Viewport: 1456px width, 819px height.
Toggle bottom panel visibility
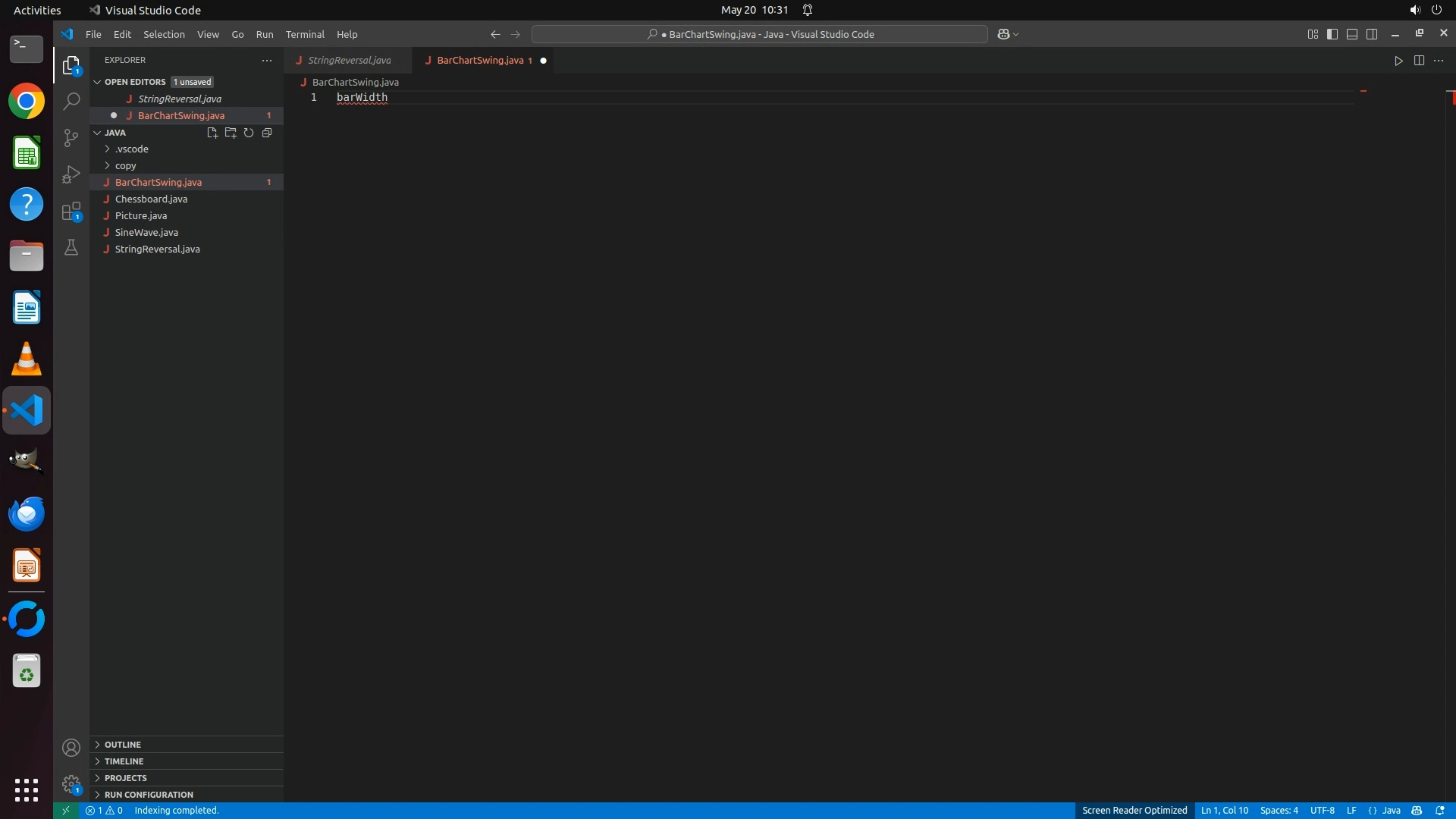pyautogui.click(x=1352, y=34)
